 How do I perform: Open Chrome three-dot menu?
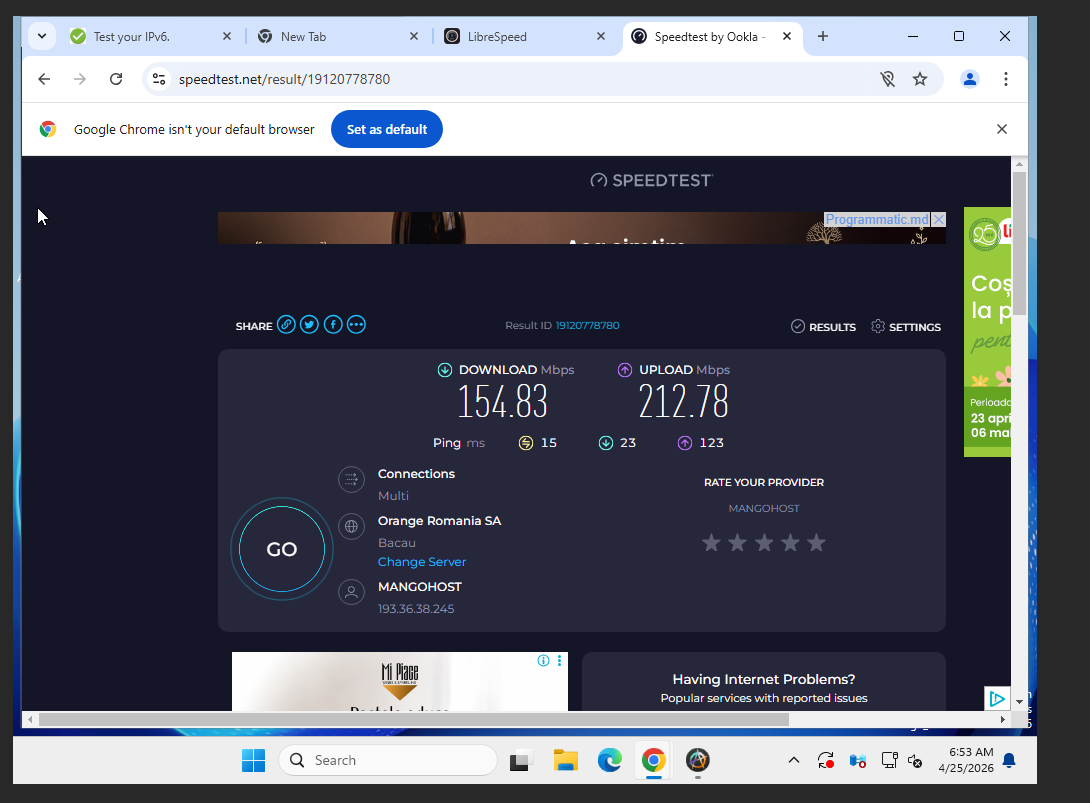tap(1005, 79)
